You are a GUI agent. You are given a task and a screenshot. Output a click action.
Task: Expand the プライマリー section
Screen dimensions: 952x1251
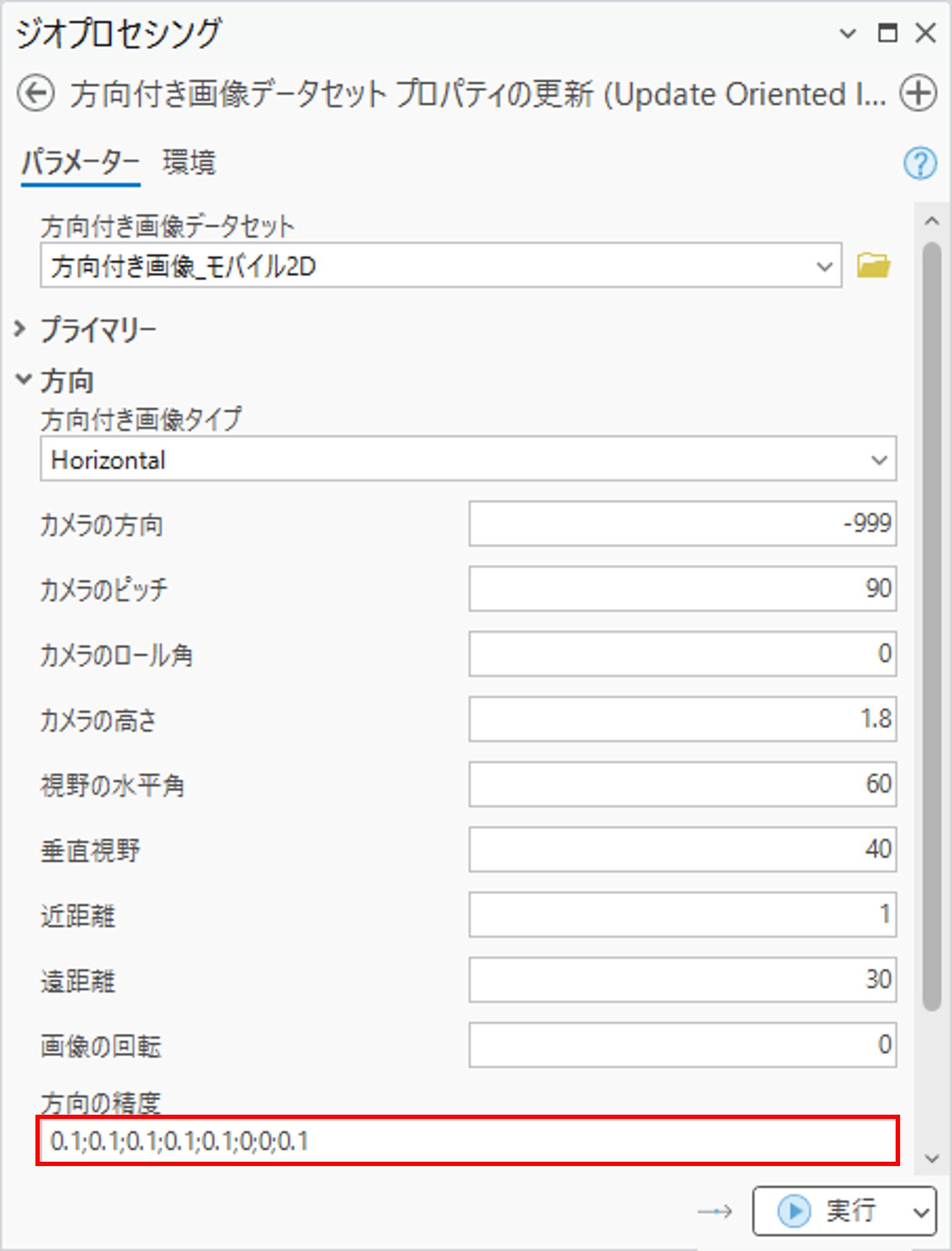click(21, 329)
